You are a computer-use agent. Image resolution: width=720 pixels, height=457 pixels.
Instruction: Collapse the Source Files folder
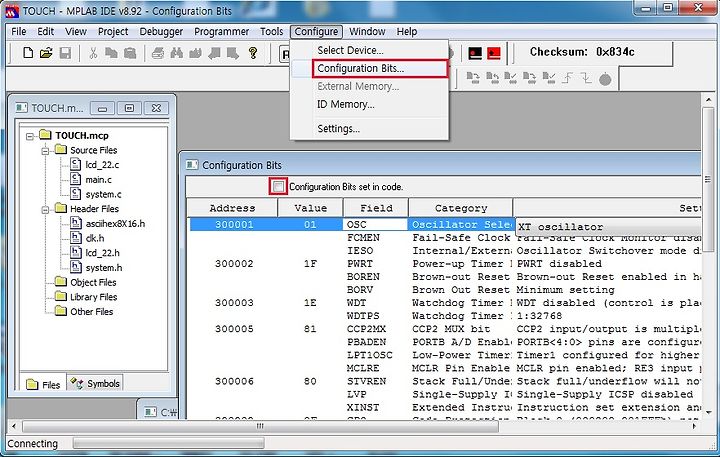(x=45, y=151)
